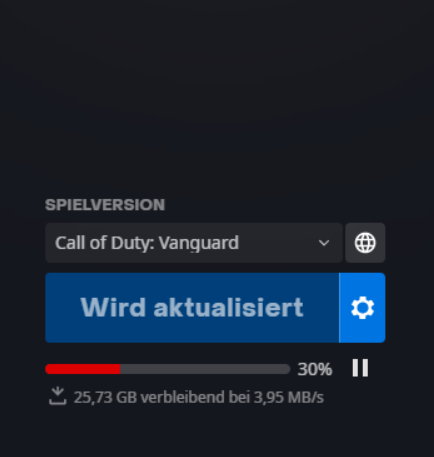The image size is (434, 457).
Task: Click the word aktualisiert on the blue button
Action: [228, 307]
